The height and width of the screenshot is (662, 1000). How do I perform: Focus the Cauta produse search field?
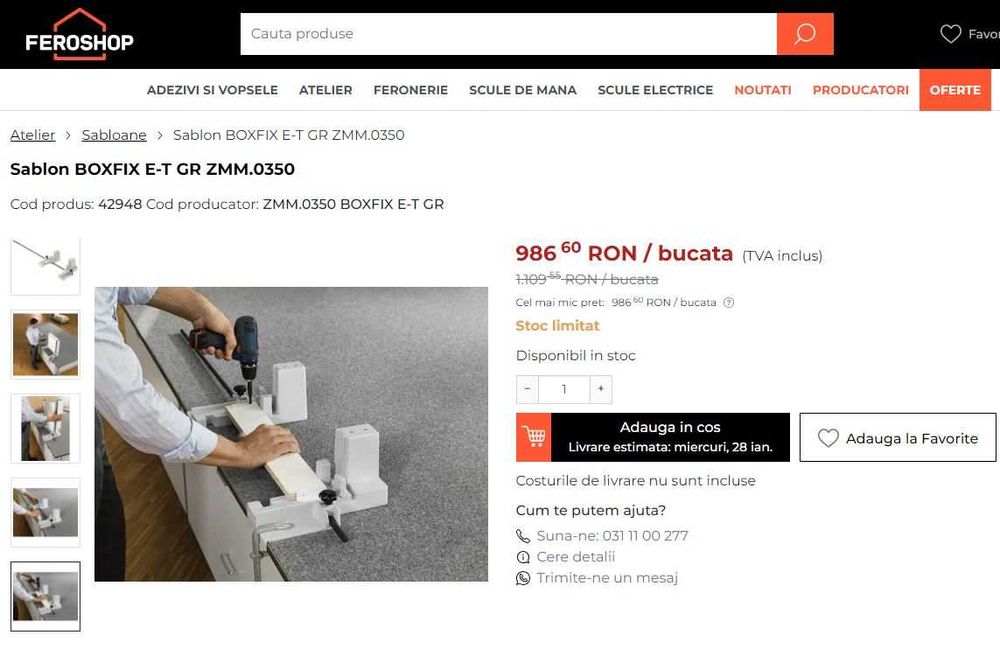click(x=508, y=34)
